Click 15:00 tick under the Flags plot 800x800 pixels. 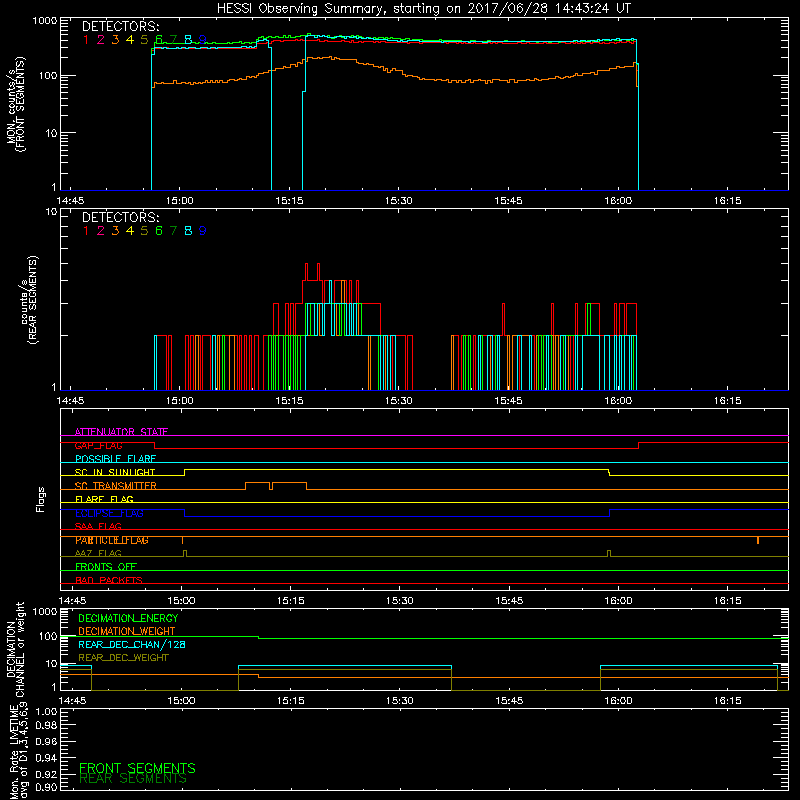[x=181, y=601]
